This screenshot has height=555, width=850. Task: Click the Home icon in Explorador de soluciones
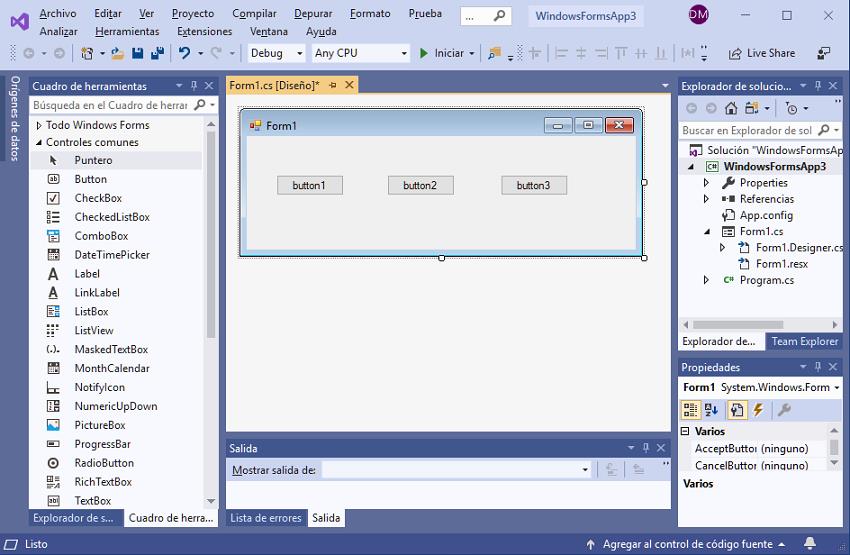click(731, 108)
